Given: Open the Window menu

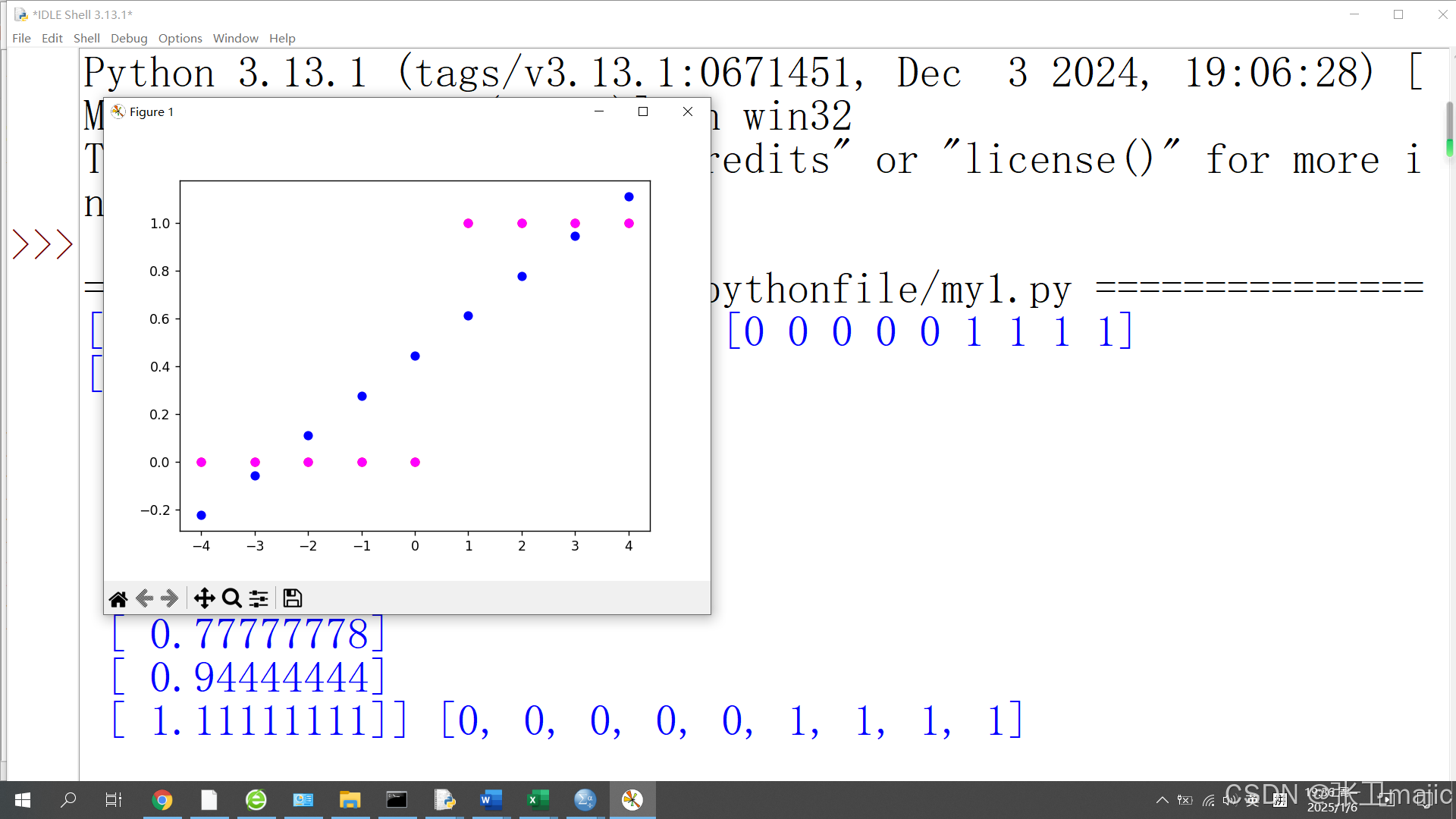Looking at the screenshot, I should (x=235, y=38).
